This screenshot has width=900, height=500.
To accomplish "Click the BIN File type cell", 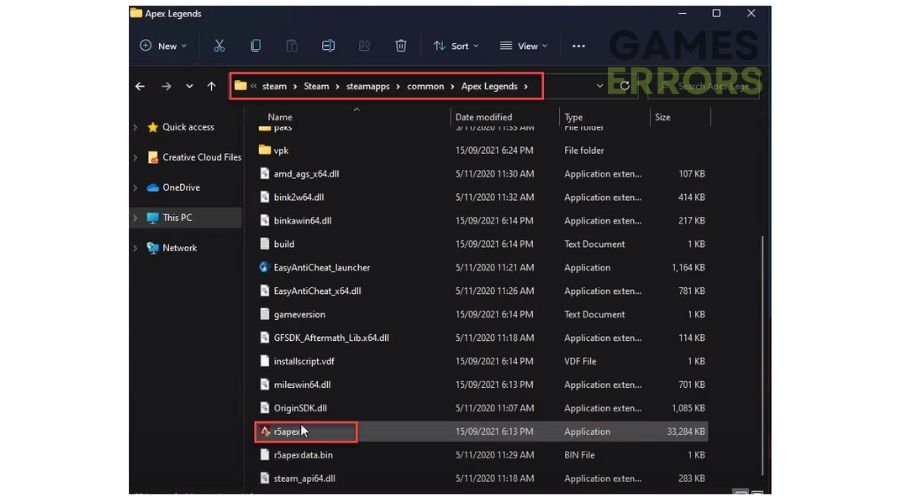I will pos(579,455).
